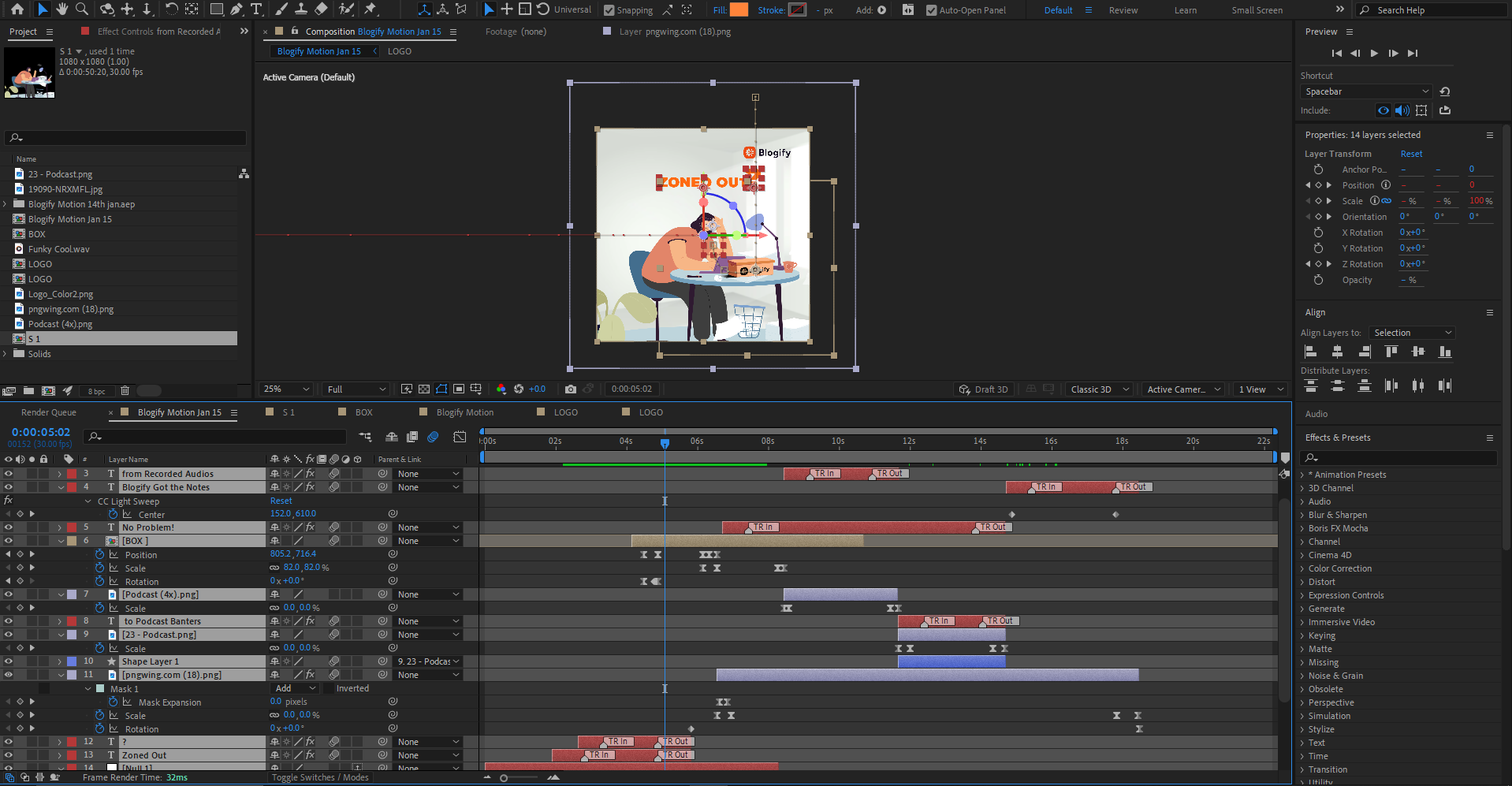Select the Type tool
1512x786 pixels.
(256, 9)
